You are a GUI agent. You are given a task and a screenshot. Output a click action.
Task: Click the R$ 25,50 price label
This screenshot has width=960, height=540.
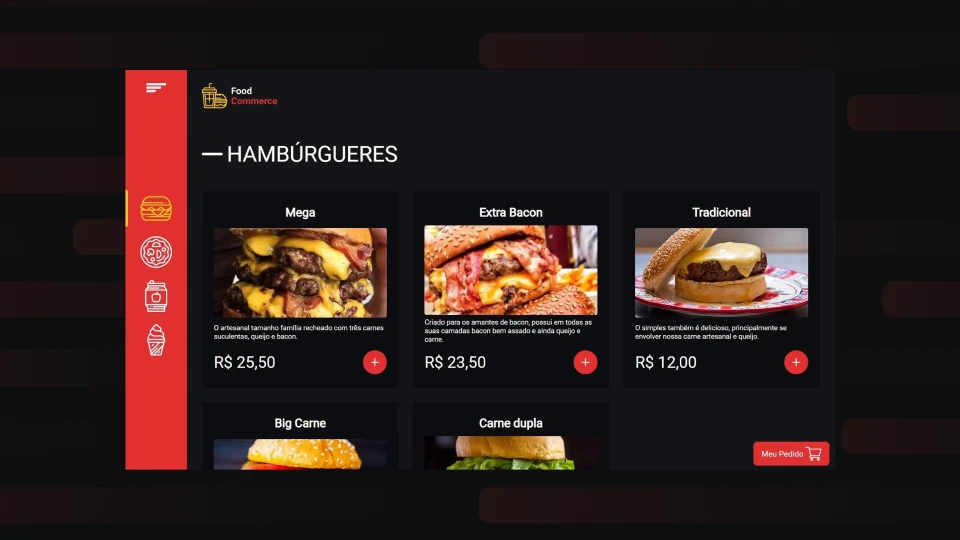pyautogui.click(x=244, y=362)
